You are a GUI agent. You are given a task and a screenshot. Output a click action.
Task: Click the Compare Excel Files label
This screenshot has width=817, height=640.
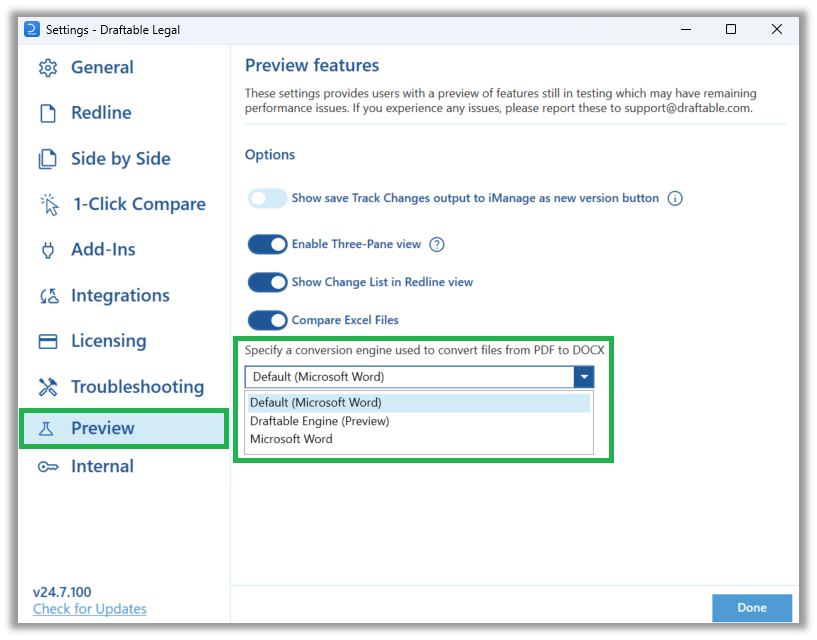click(x=345, y=320)
